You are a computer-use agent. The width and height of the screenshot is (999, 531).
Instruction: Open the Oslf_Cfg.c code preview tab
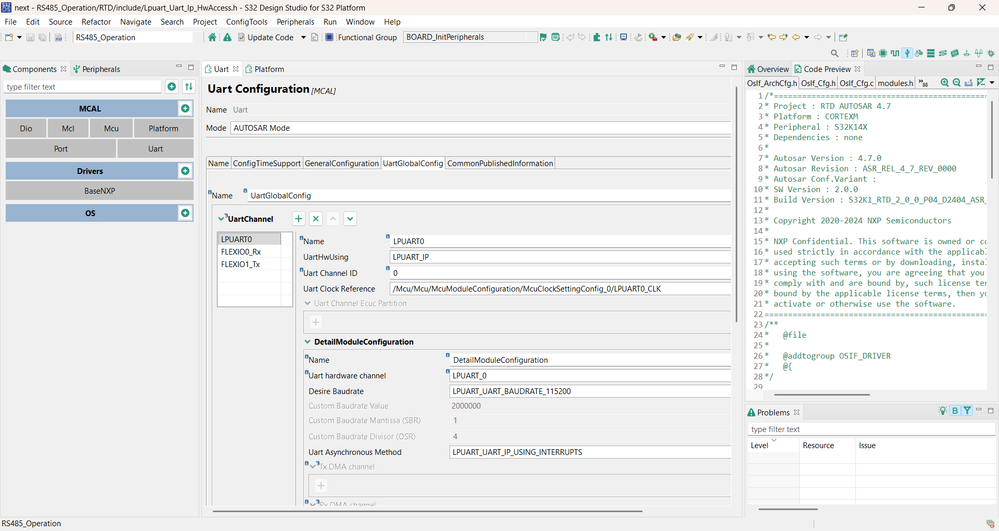(856, 83)
